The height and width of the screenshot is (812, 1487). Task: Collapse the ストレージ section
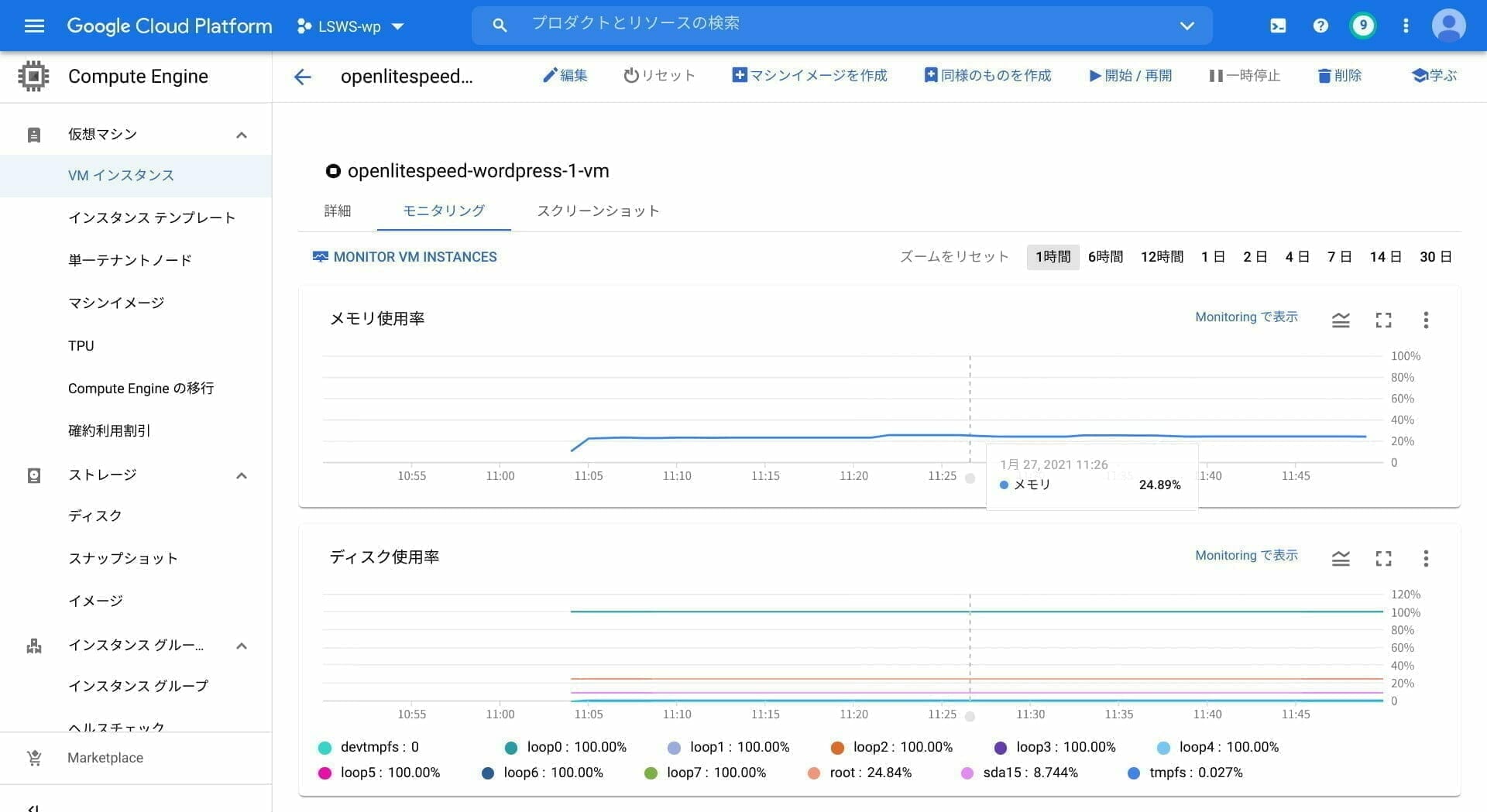pos(242,475)
